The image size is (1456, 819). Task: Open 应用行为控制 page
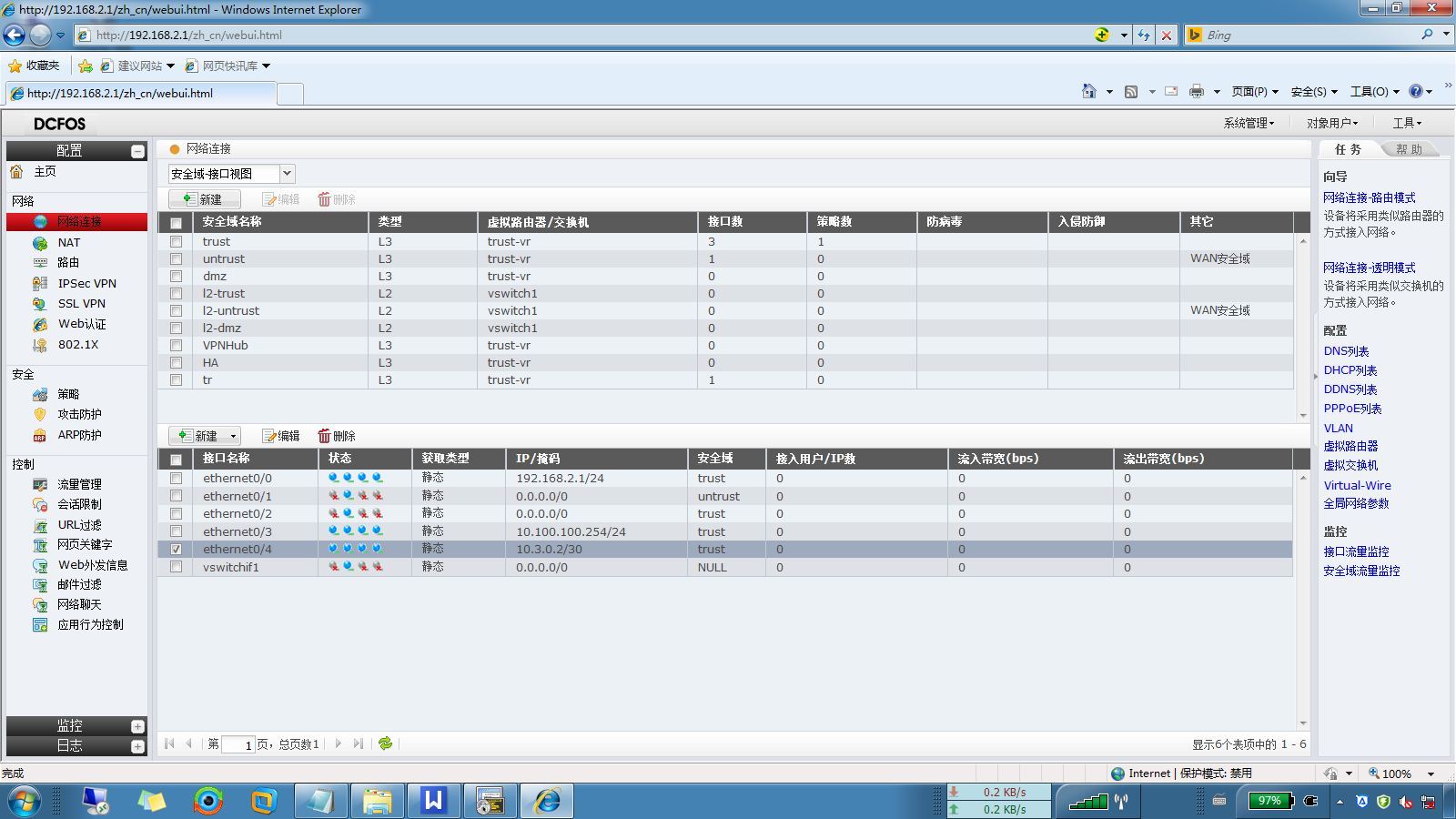[90, 625]
